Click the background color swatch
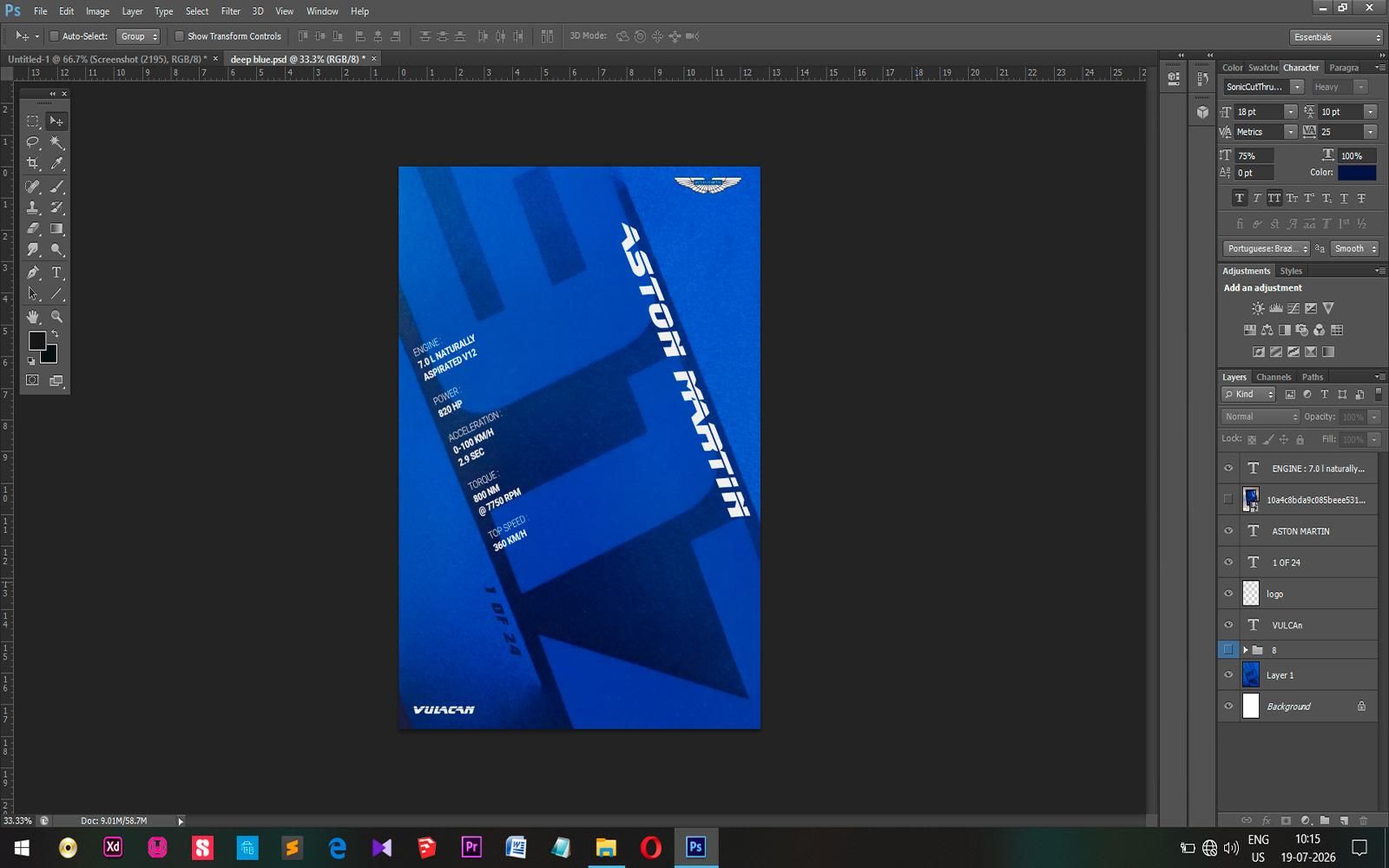 (50, 355)
